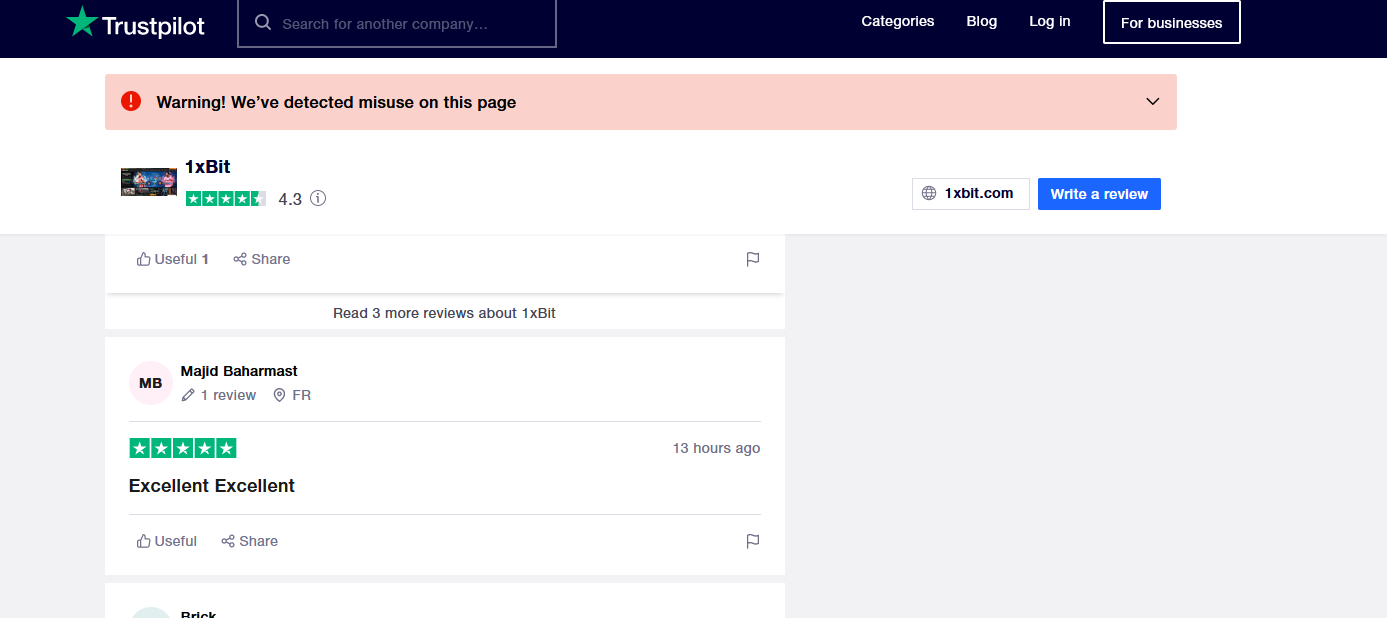1387x618 pixels.
Task: Click the 4.3 TrustScore value
Action: tap(290, 199)
